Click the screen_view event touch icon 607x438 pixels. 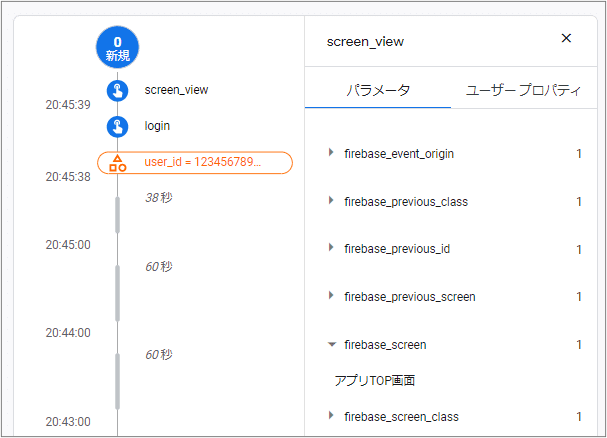point(117,91)
